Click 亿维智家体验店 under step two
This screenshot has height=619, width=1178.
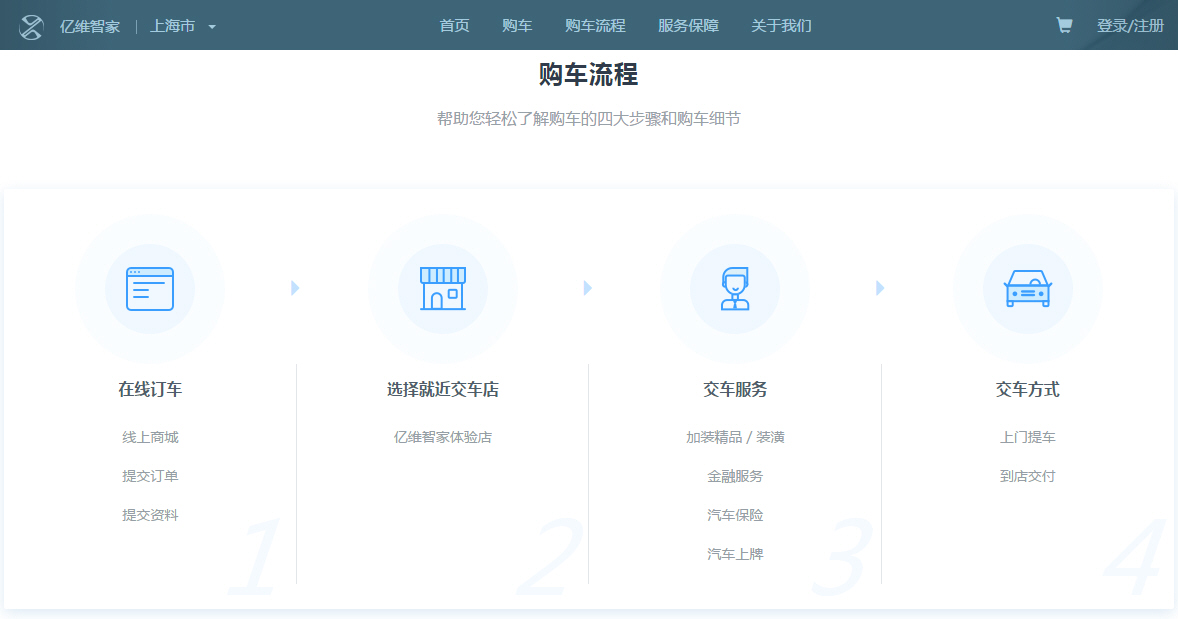pyautogui.click(x=442, y=437)
